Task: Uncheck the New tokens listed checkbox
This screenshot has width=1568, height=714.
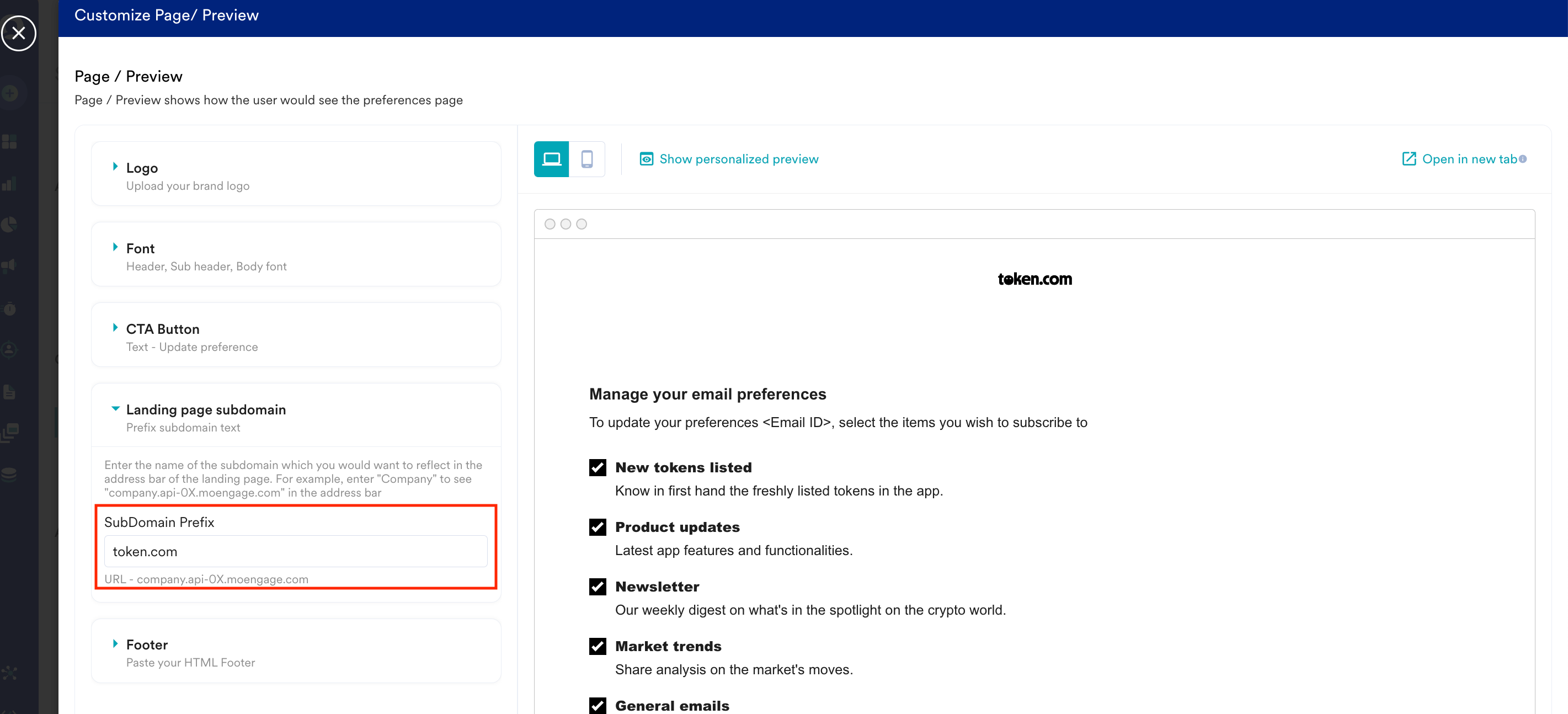Action: [597, 467]
